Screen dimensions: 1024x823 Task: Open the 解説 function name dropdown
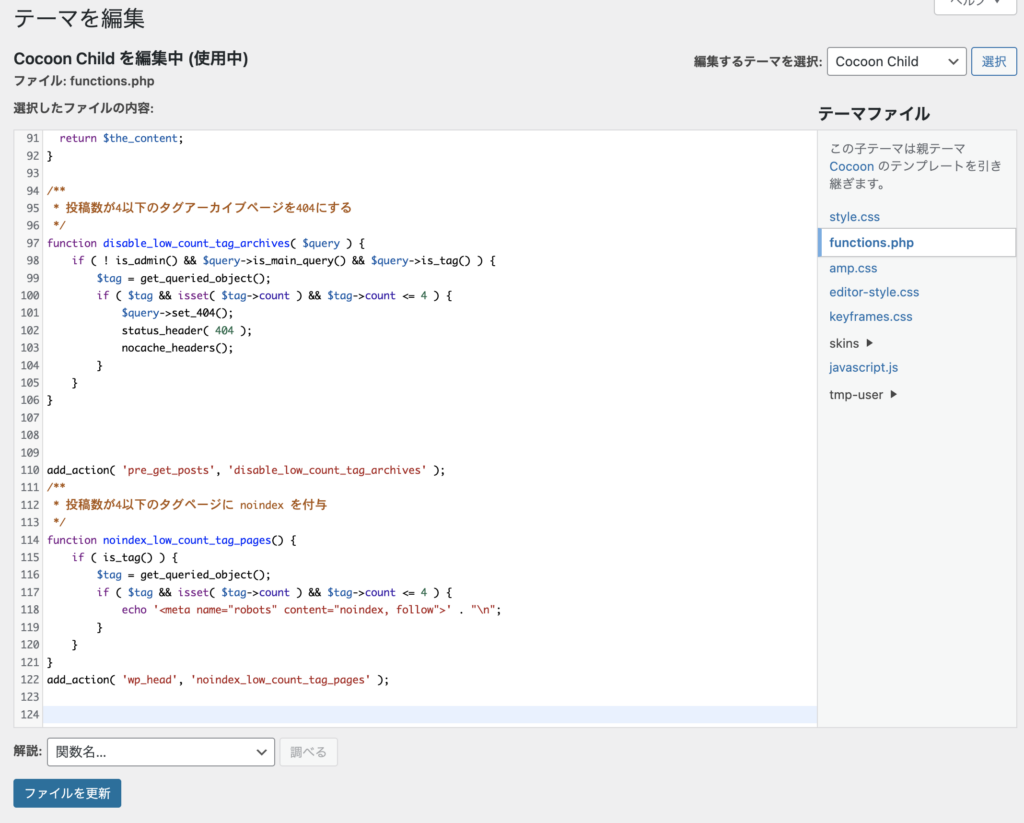[x=160, y=752]
